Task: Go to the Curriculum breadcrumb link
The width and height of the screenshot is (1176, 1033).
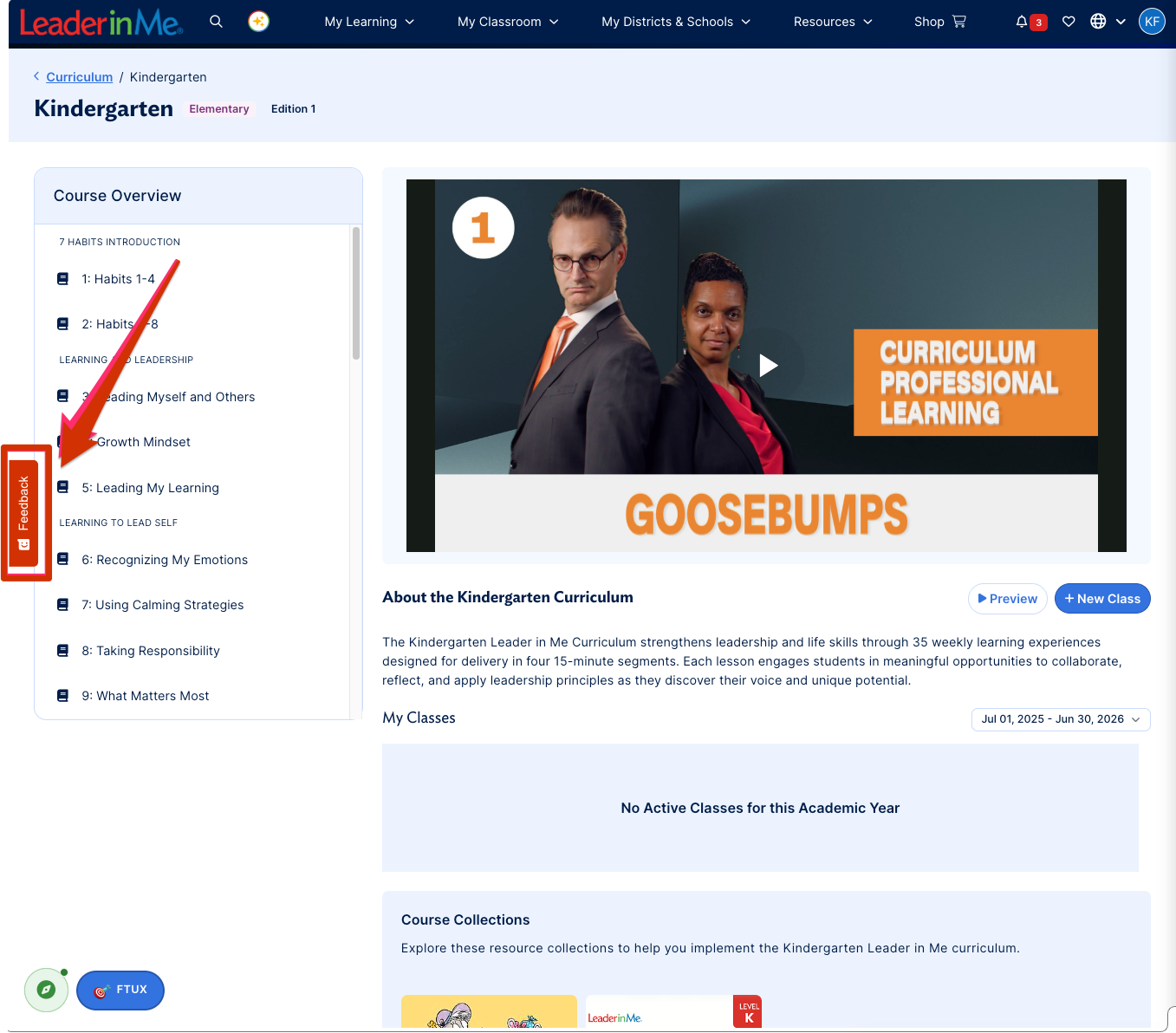Action: [80, 77]
